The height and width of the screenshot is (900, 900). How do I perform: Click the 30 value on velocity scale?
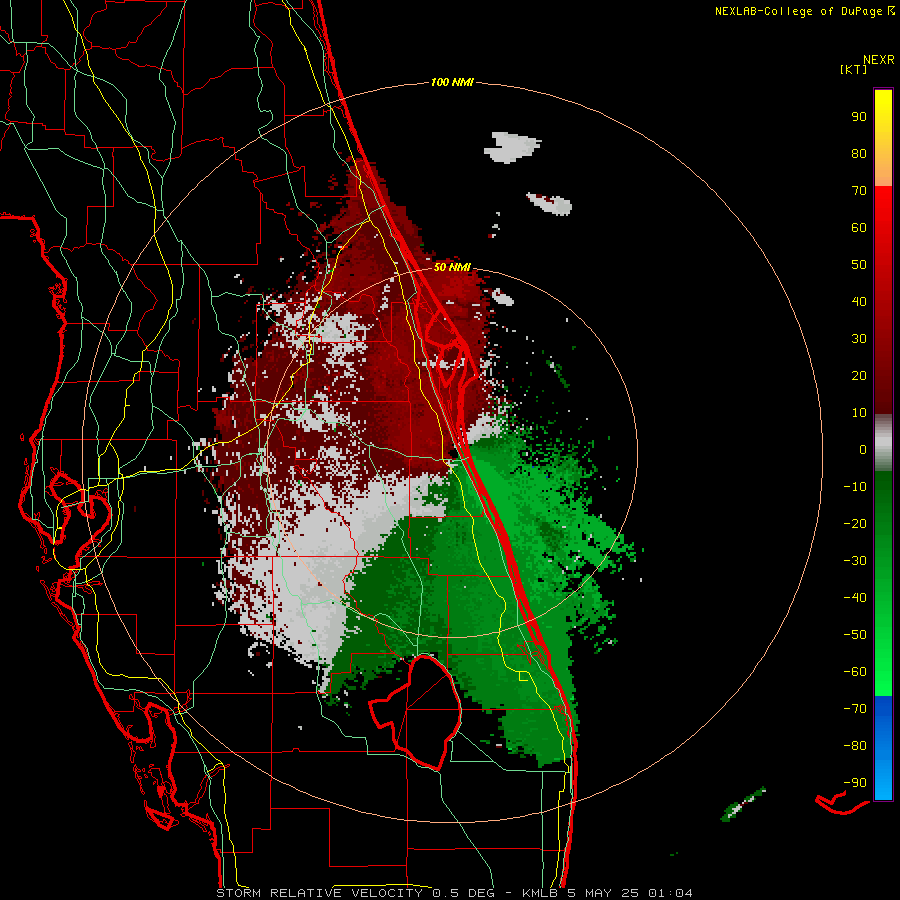tap(859, 339)
